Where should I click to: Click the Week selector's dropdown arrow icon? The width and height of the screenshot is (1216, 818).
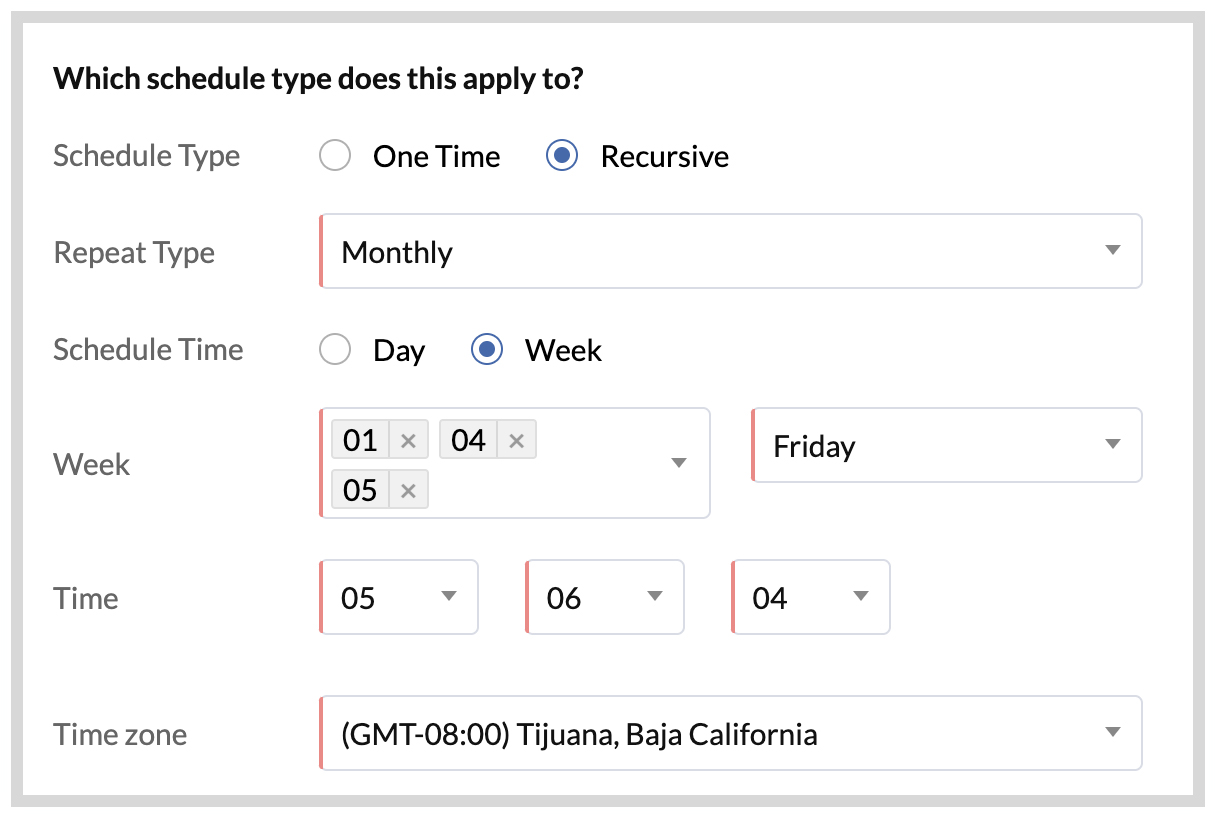pyautogui.click(x=679, y=463)
